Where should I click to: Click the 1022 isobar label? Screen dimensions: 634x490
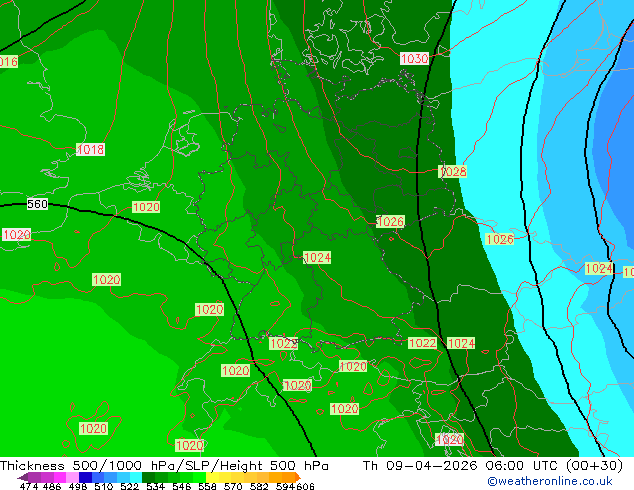[x=422, y=343]
